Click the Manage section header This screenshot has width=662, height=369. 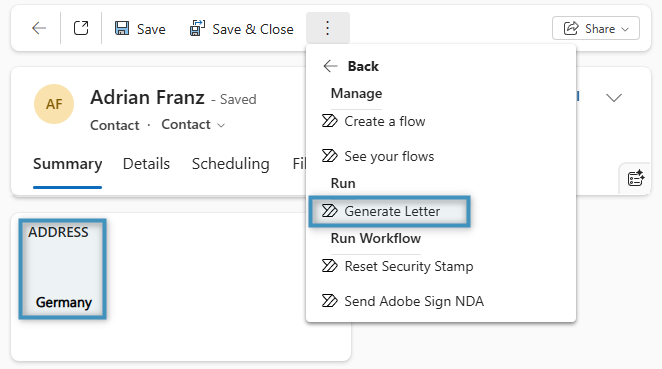click(356, 93)
